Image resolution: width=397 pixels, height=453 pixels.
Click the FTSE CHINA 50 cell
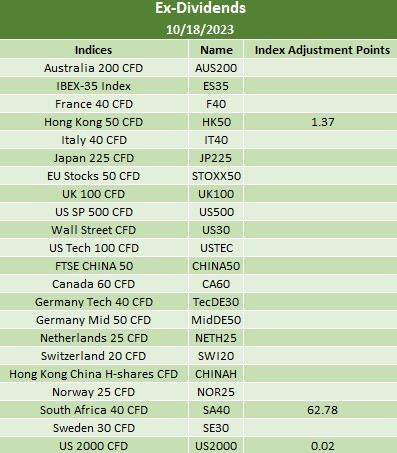(94, 266)
